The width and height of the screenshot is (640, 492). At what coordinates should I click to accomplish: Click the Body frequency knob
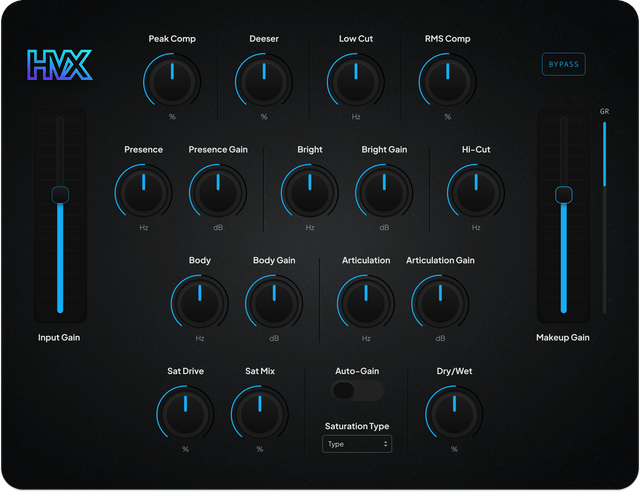click(x=200, y=303)
